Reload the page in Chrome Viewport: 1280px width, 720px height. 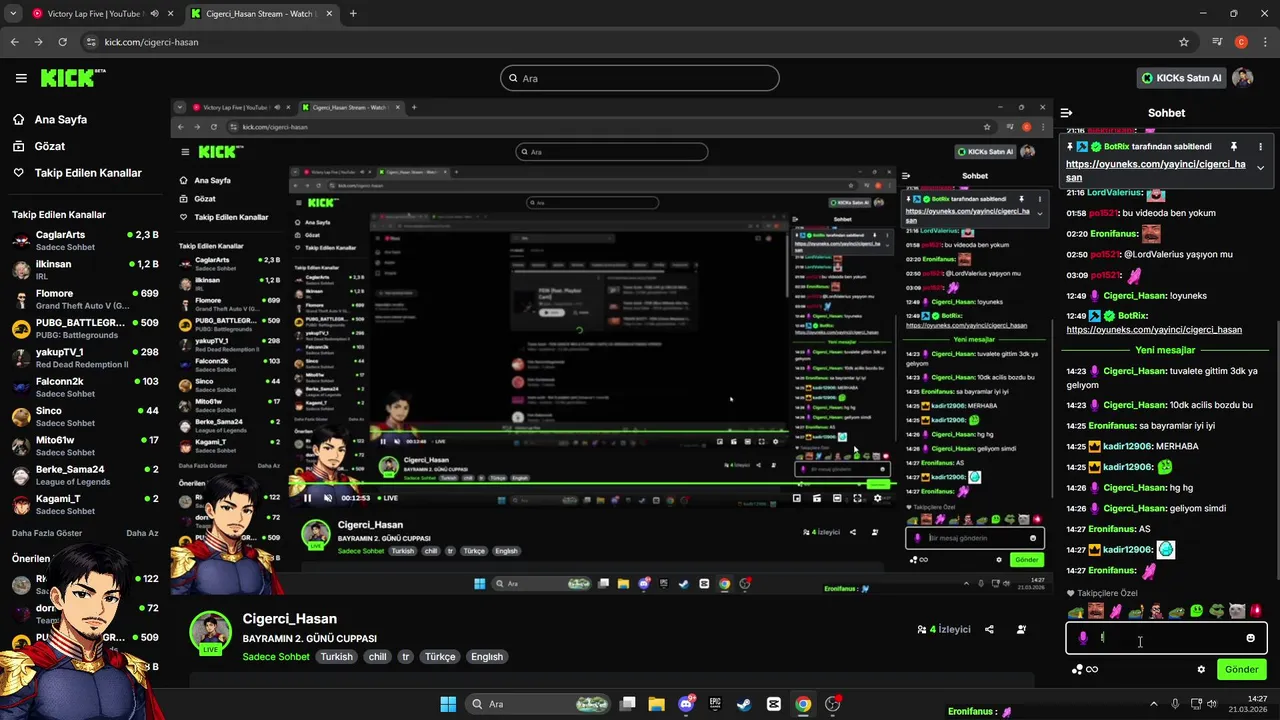[63, 42]
